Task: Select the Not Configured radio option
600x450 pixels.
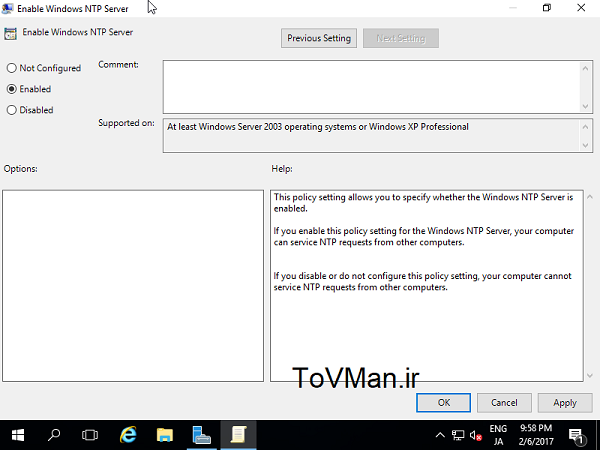Action: coord(44,68)
